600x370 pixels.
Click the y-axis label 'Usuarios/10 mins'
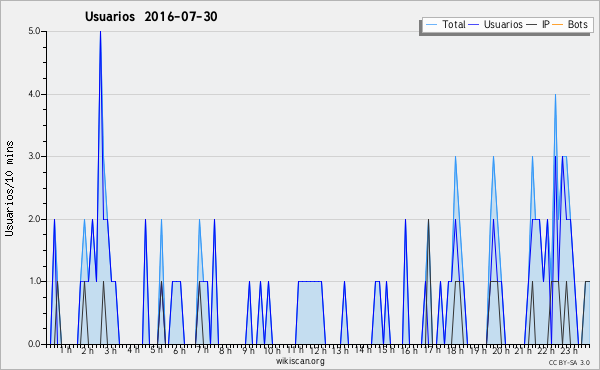tap(9, 189)
